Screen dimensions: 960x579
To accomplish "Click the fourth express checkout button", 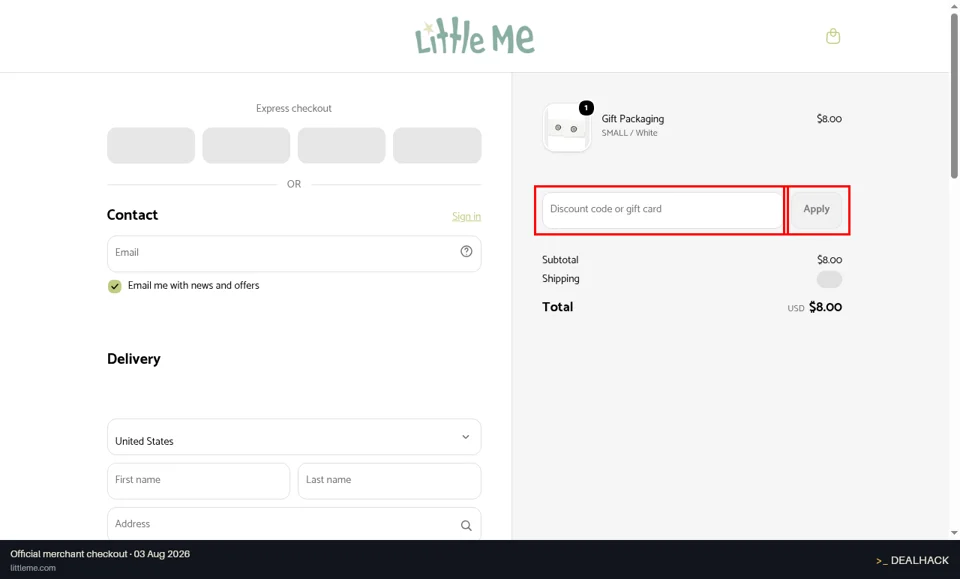I will pyautogui.click(x=437, y=146).
